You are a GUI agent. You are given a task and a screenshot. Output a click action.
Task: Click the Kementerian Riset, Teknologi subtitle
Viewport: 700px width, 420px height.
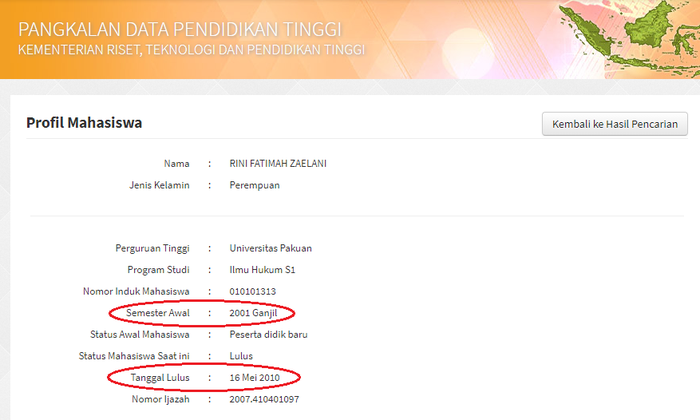[191, 50]
